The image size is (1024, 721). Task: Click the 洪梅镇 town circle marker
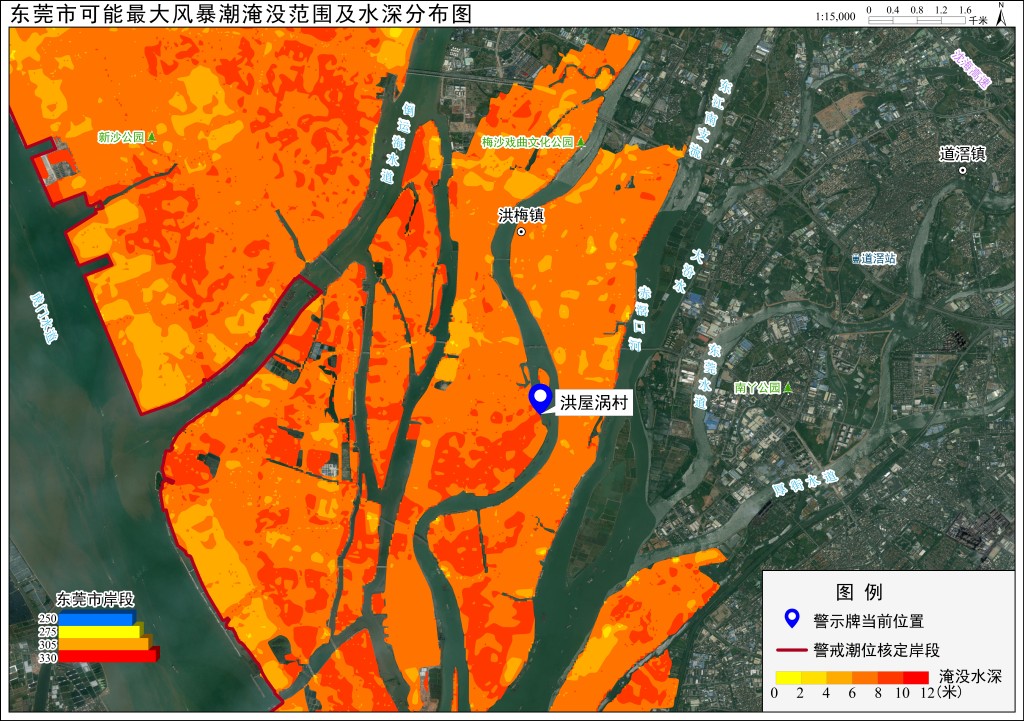521,231
